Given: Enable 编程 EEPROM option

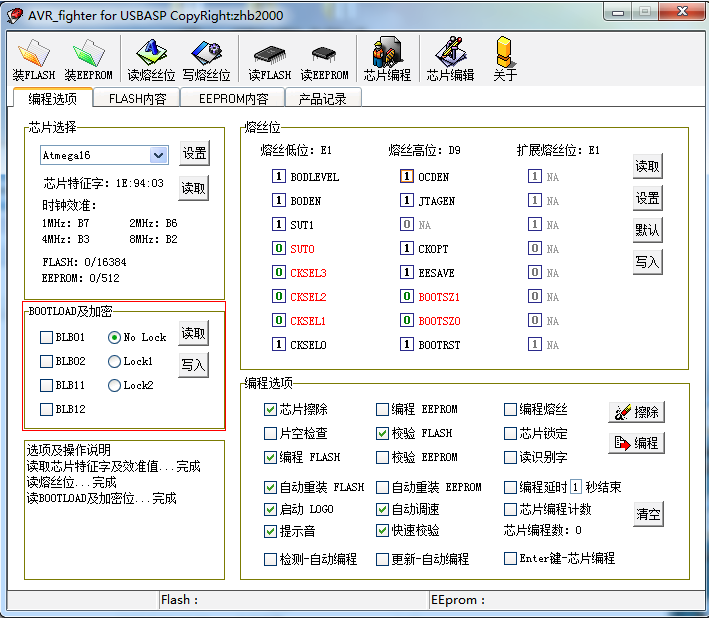Looking at the screenshot, I should (382, 410).
